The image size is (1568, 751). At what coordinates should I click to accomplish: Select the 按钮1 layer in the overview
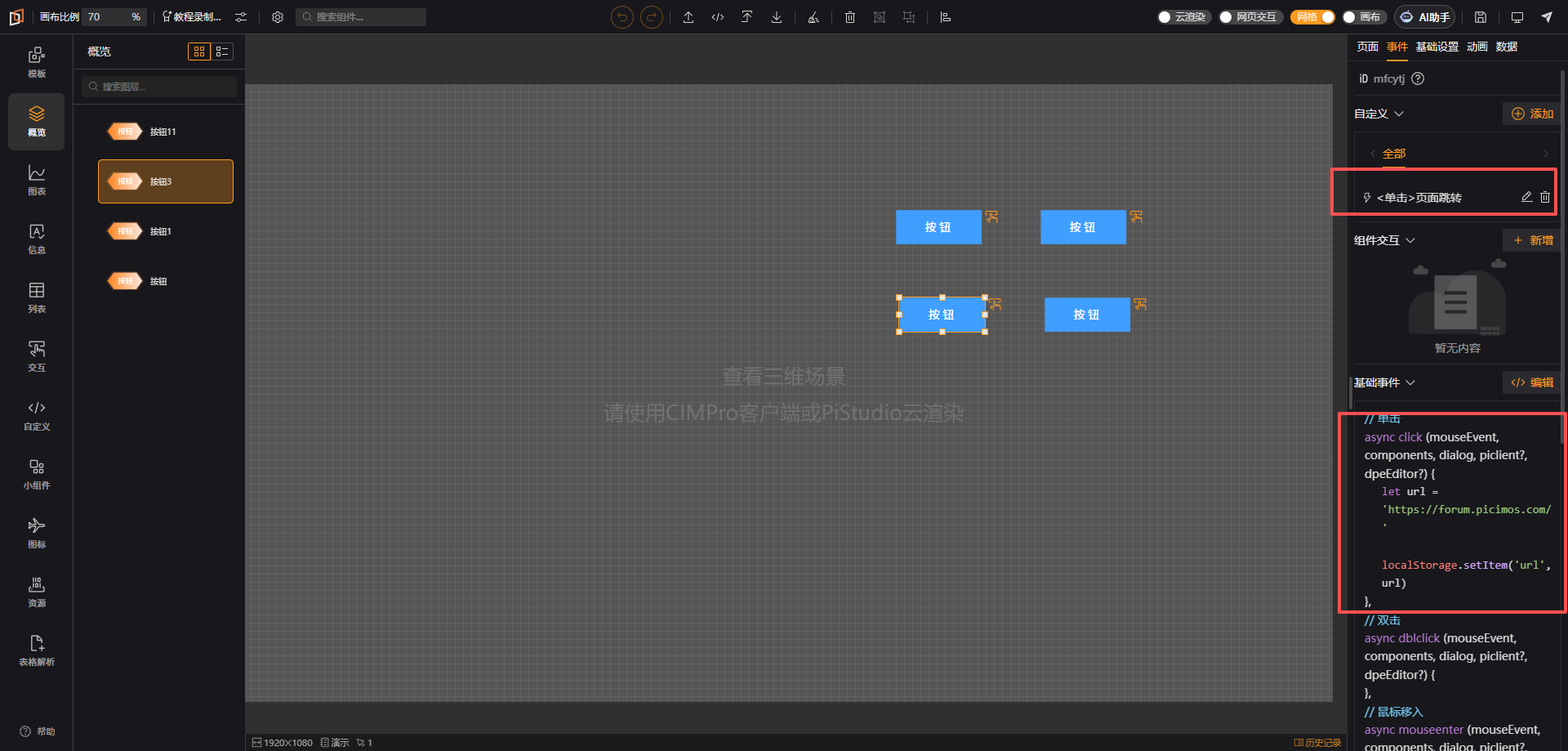(x=166, y=231)
